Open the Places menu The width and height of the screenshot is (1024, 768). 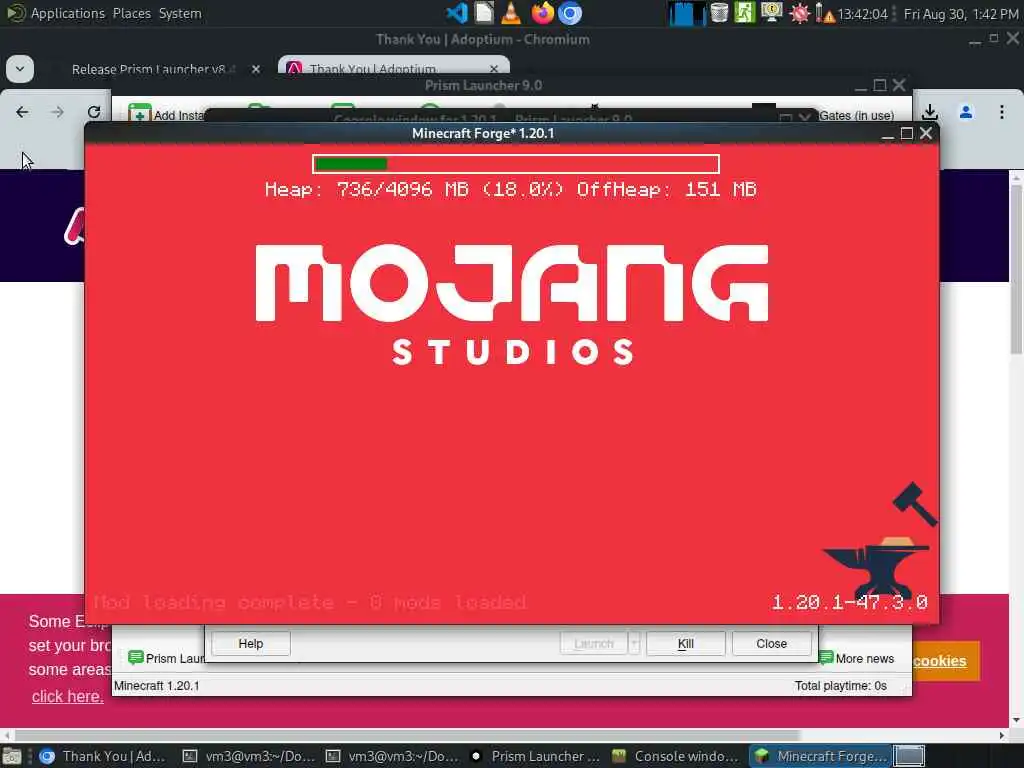(131, 13)
